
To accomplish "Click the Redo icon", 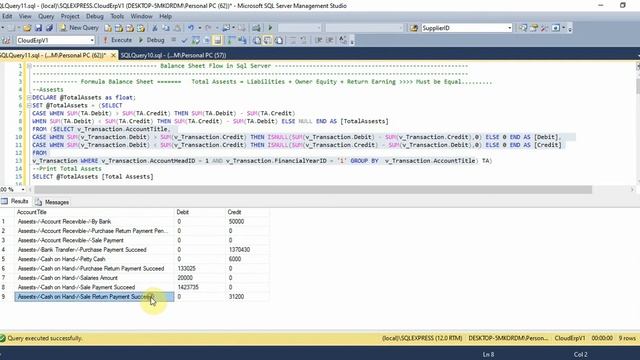I will 208,28.
